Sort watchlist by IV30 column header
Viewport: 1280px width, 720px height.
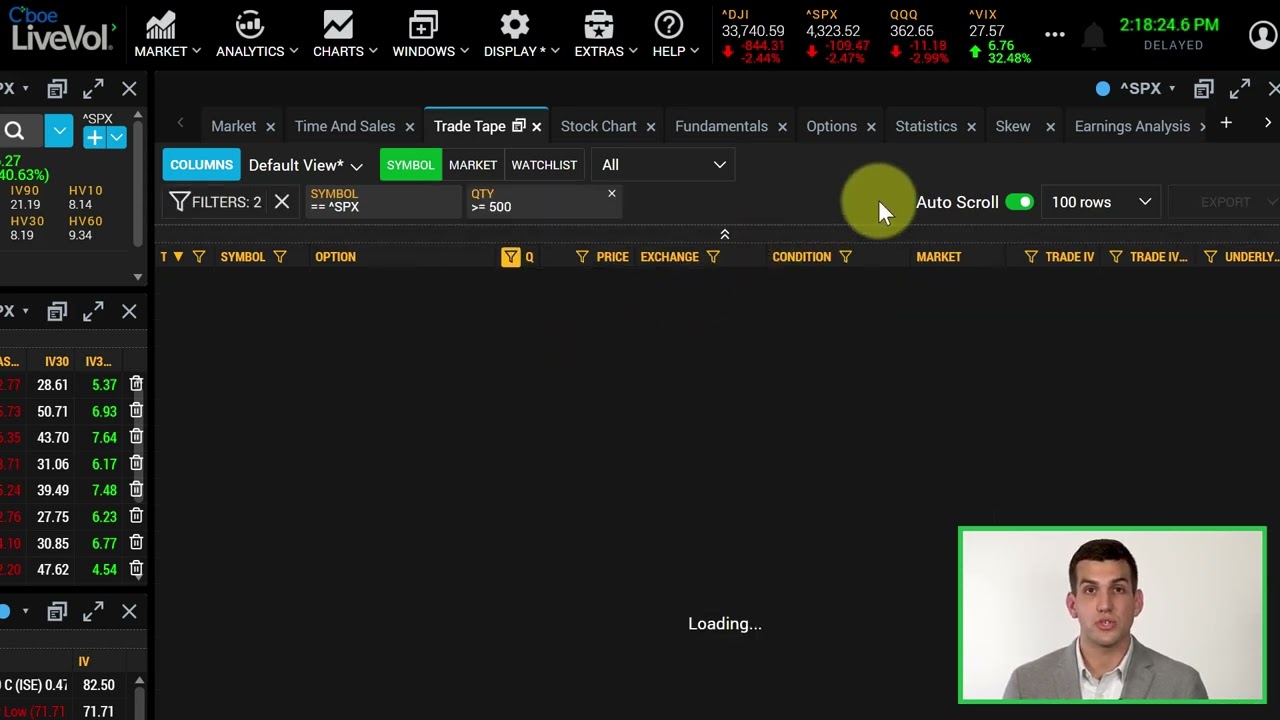coord(57,361)
